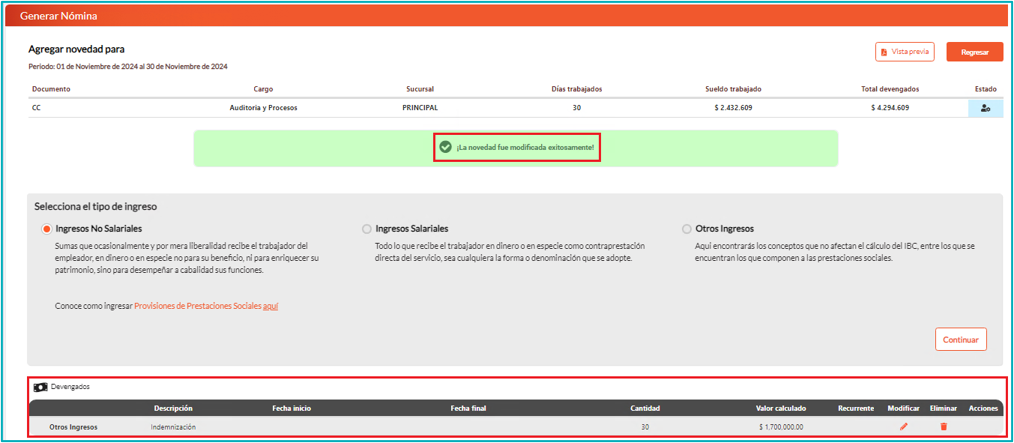Screen dimensions: 1014x443
Task: Delete Indemnización using the trash icon
Action: [943, 427]
